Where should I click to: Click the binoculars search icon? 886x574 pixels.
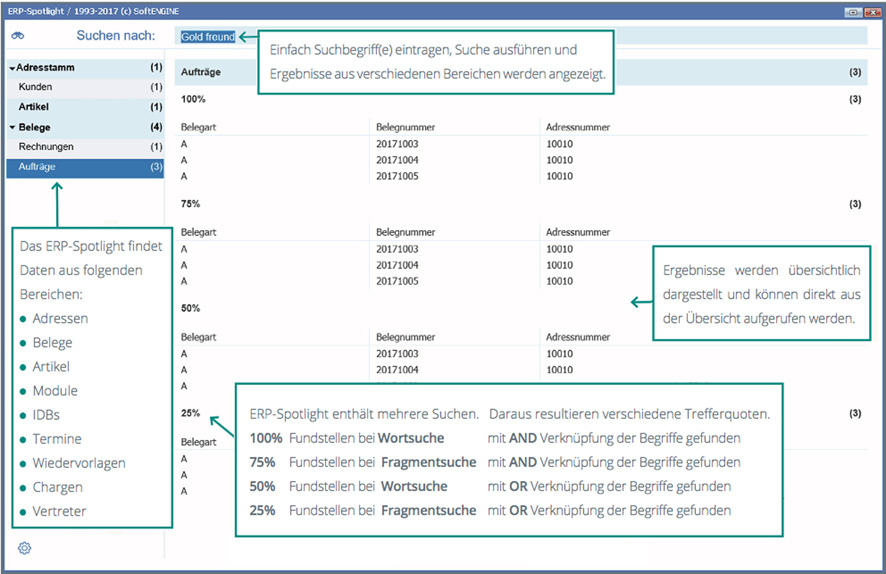(18, 36)
